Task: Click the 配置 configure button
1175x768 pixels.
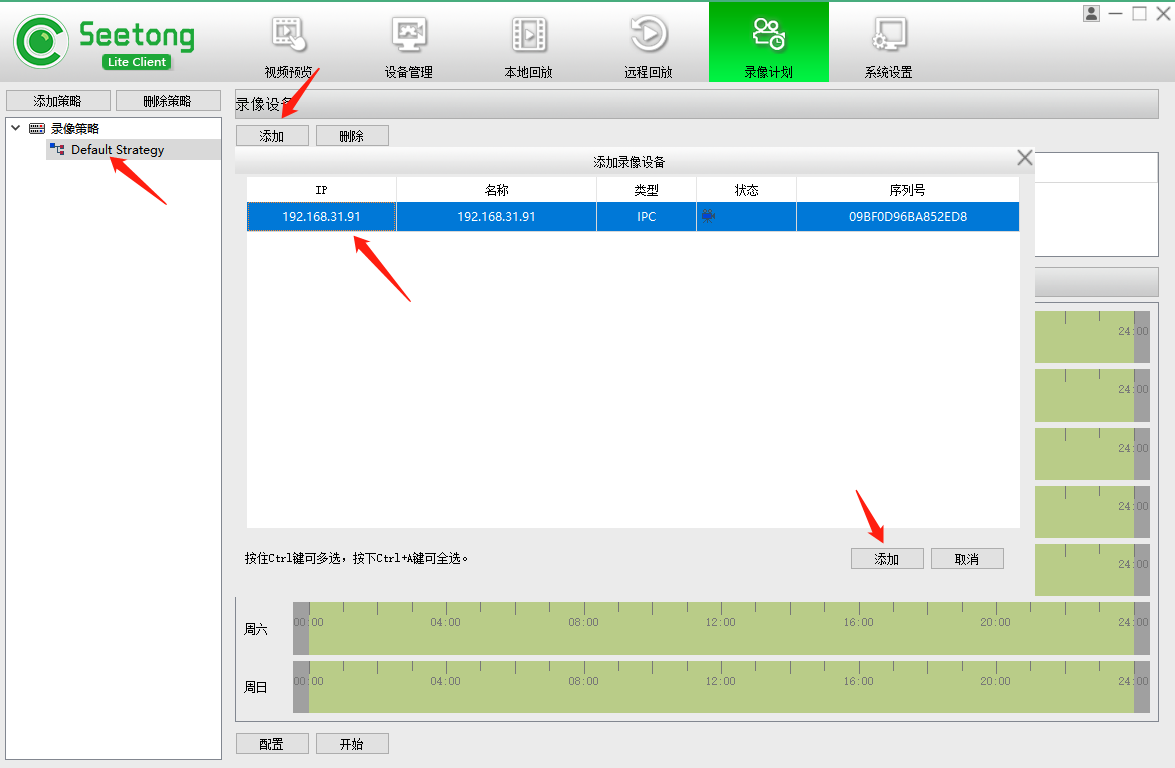Action: [271, 744]
